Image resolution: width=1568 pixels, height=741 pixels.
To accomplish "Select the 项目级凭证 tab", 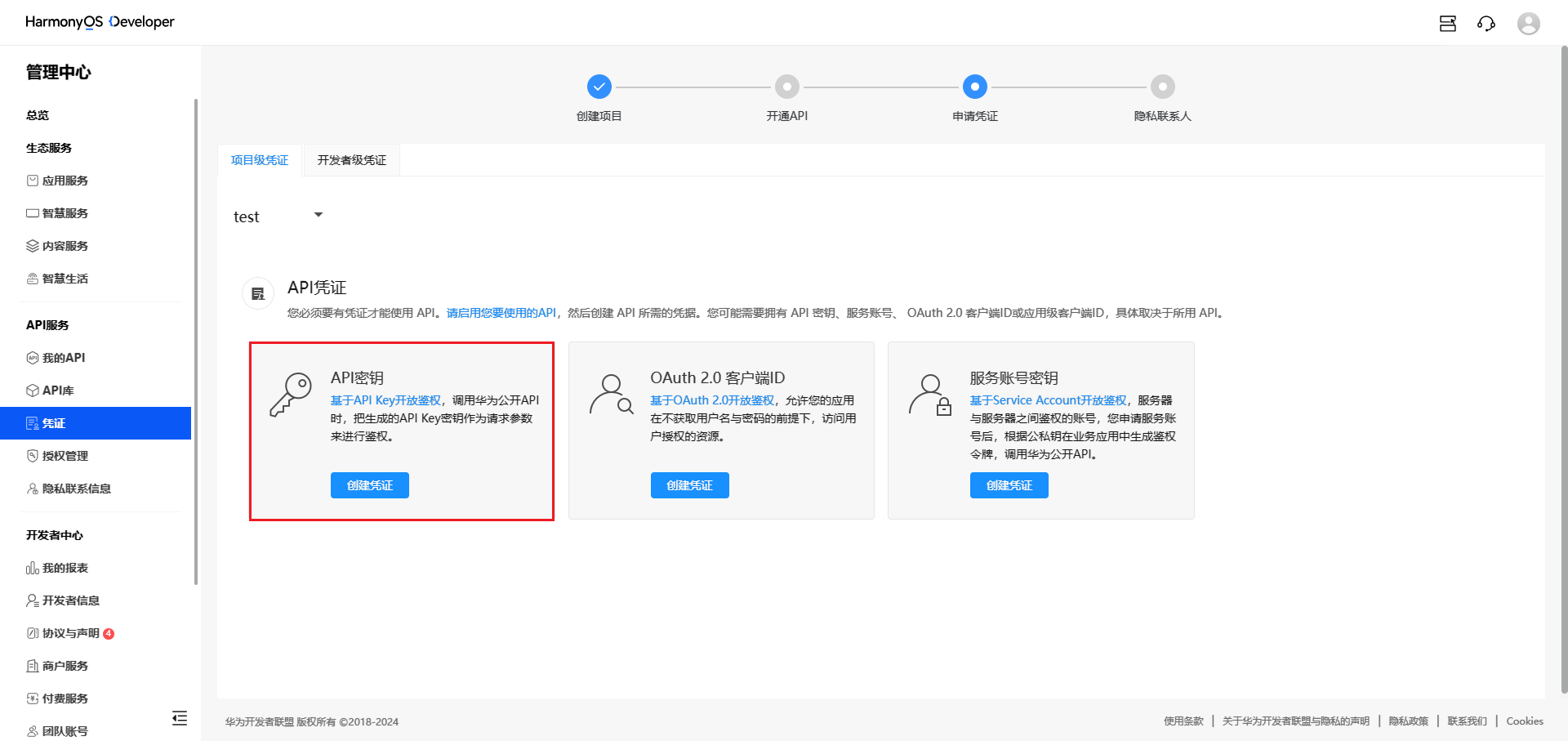I will tap(259, 159).
